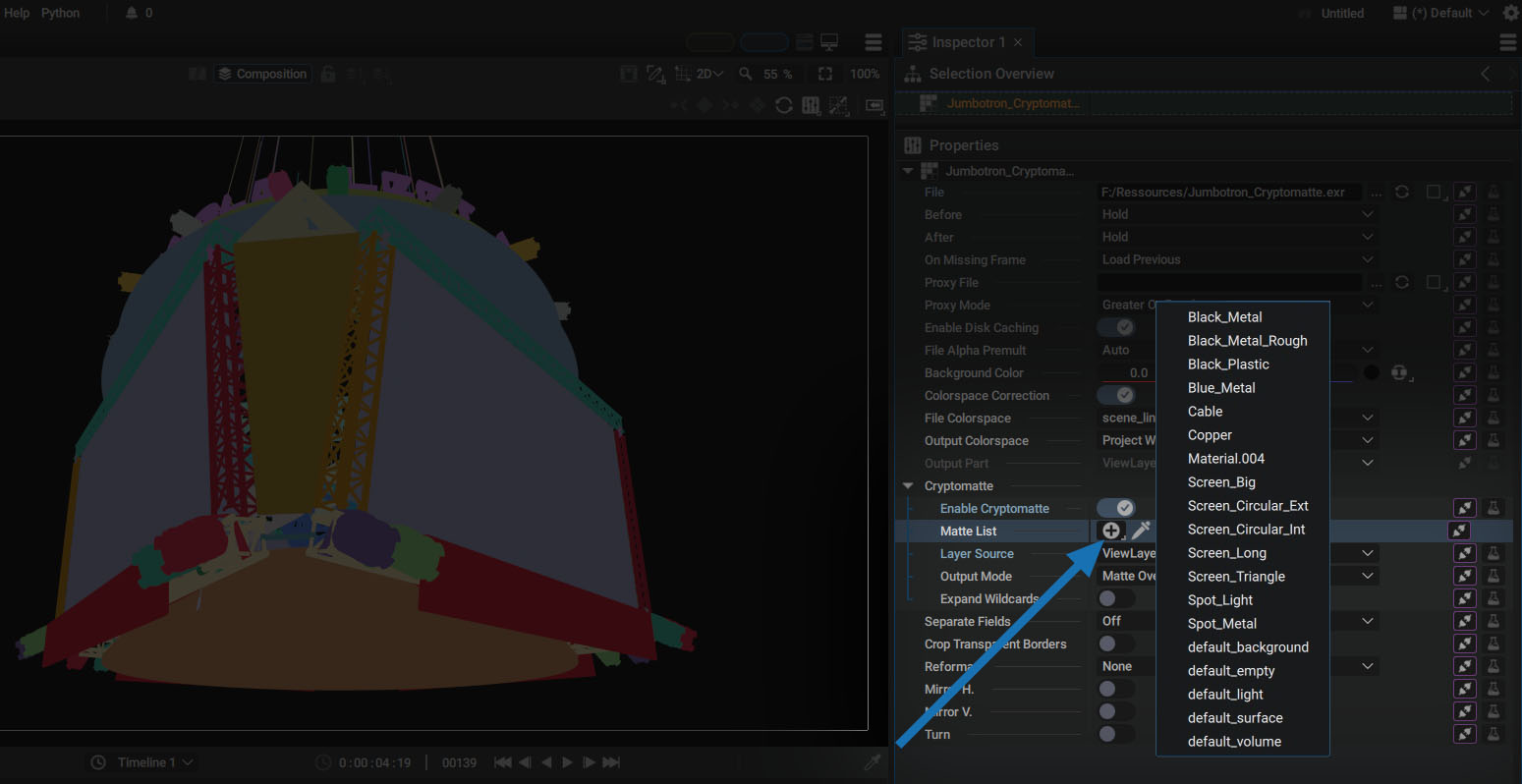Click the reload icon next to File path

pos(1402,193)
